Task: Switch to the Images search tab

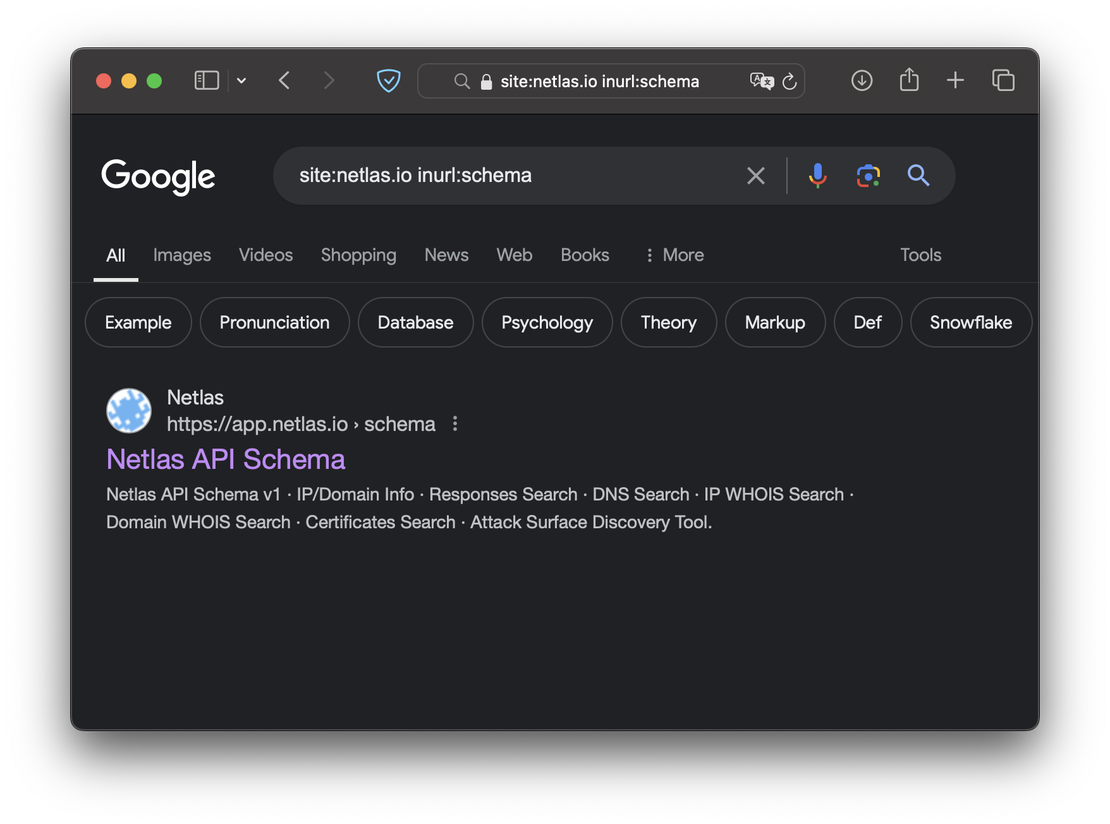Action: tap(181, 255)
